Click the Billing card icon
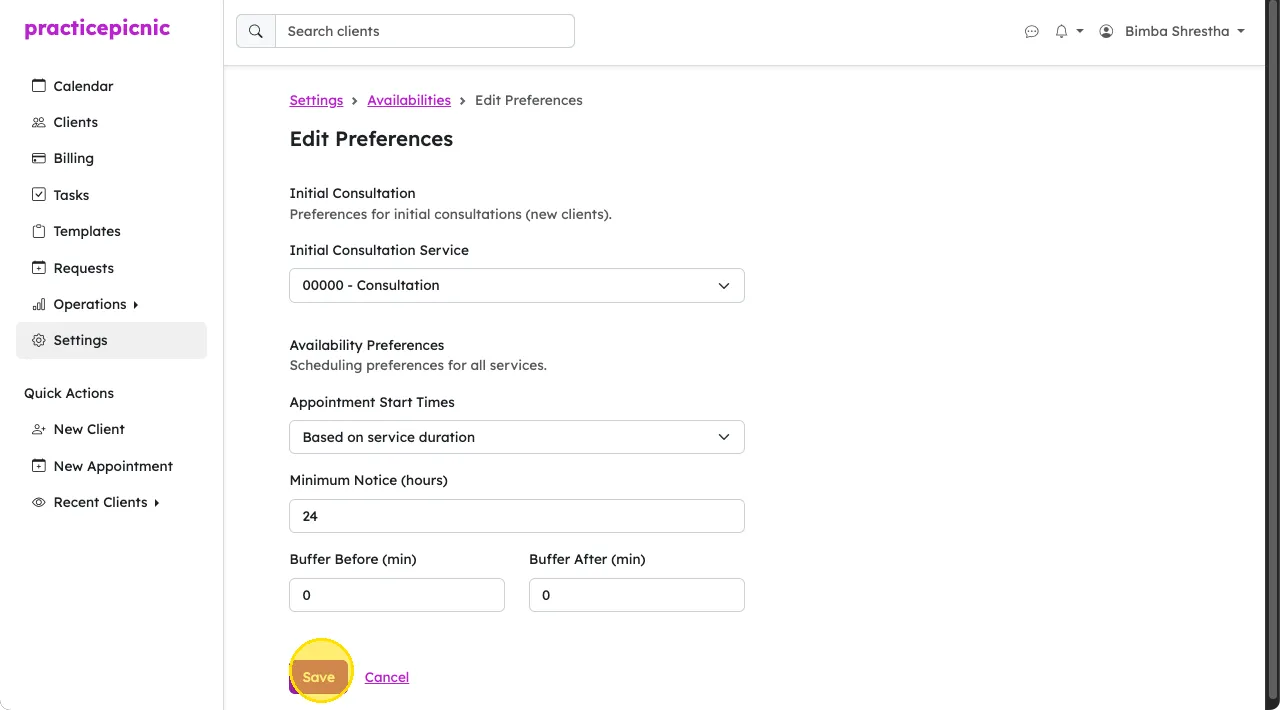Image resolution: width=1280 pixels, height=710 pixels. 39,158
